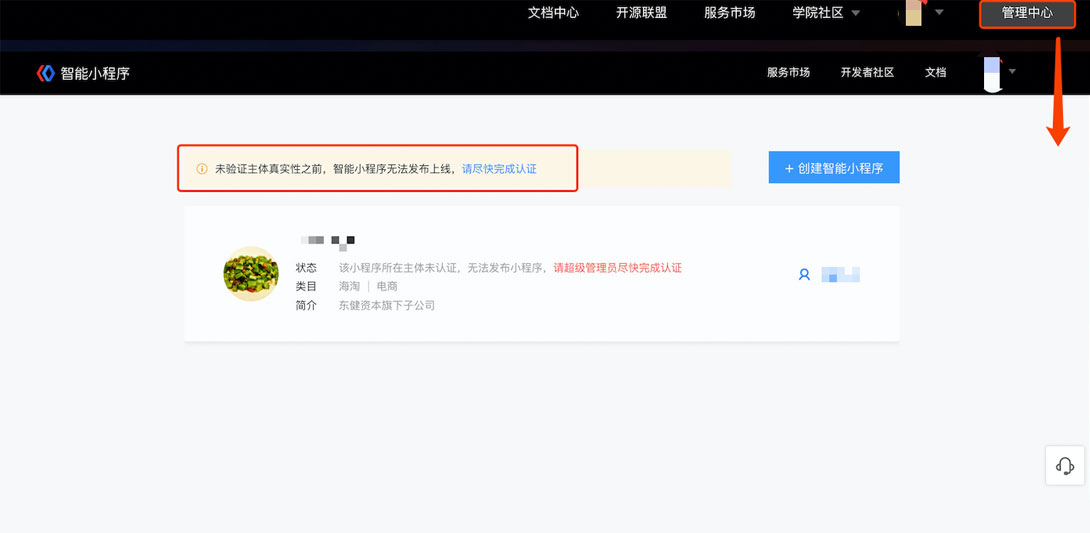Click the orange info icon in the warning banner
The width and height of the screenshot is (1090, 533).
[x=202, y=169]
